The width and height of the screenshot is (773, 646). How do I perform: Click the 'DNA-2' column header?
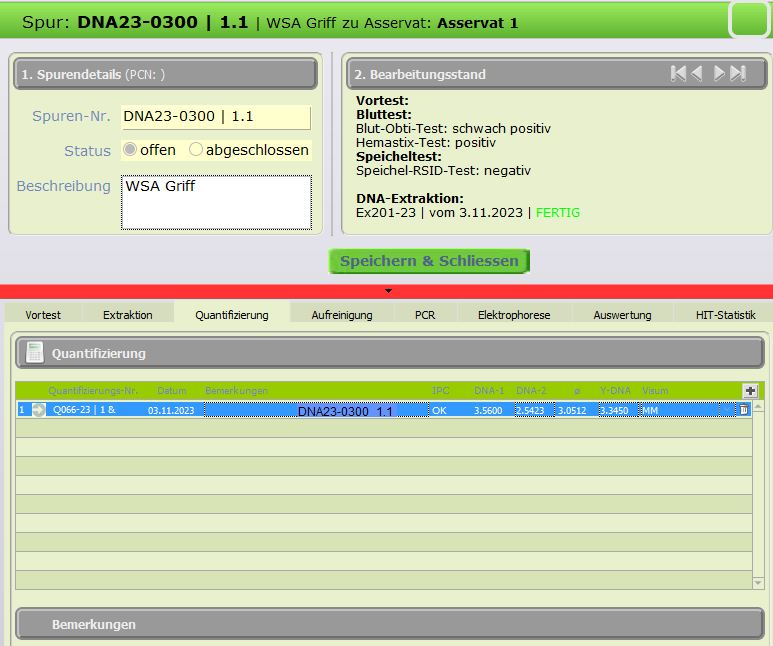point(531,391)
